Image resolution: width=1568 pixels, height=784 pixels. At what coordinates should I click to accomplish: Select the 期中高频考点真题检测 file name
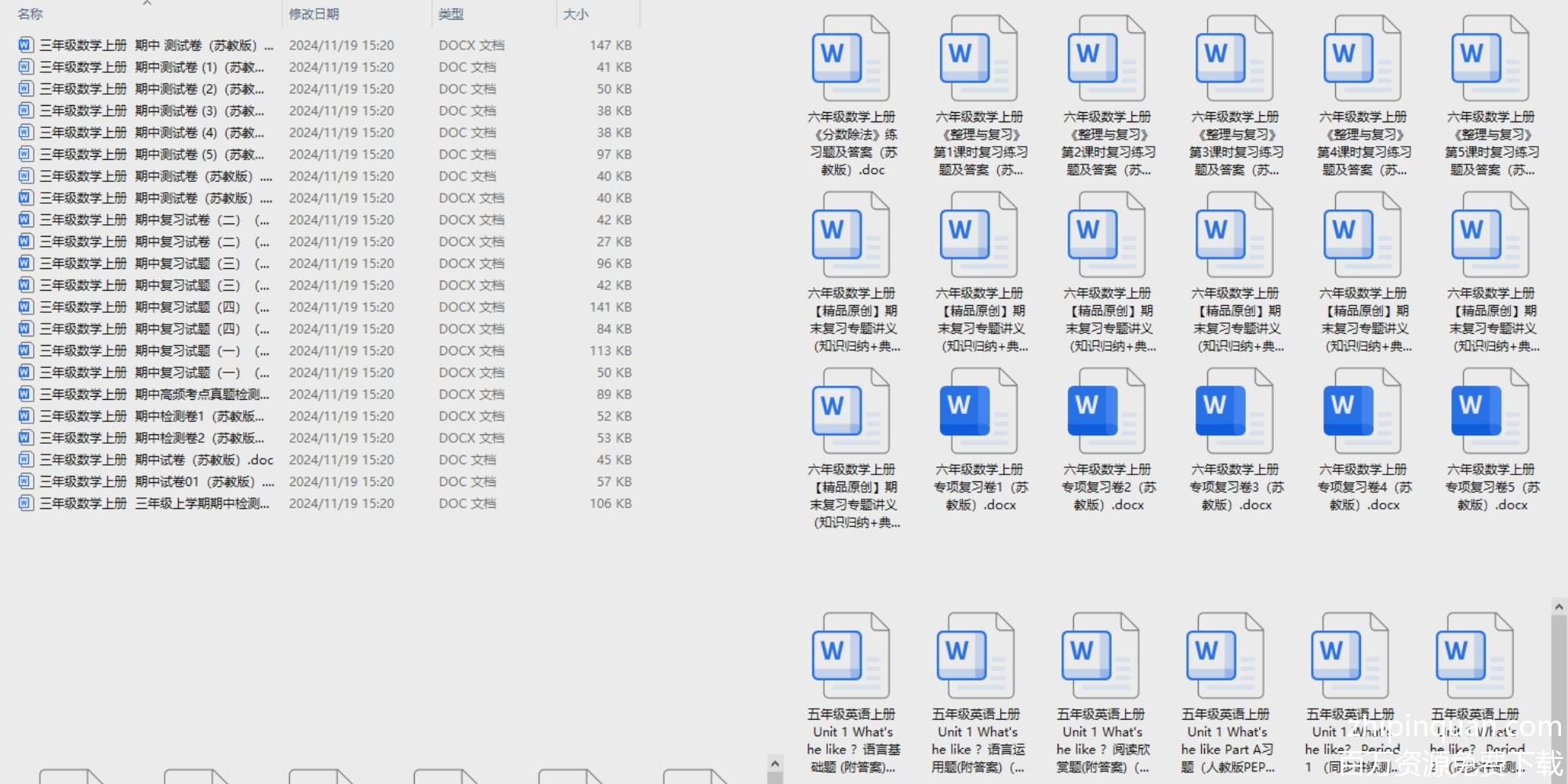pyautogui.click(x=154, y=394)
